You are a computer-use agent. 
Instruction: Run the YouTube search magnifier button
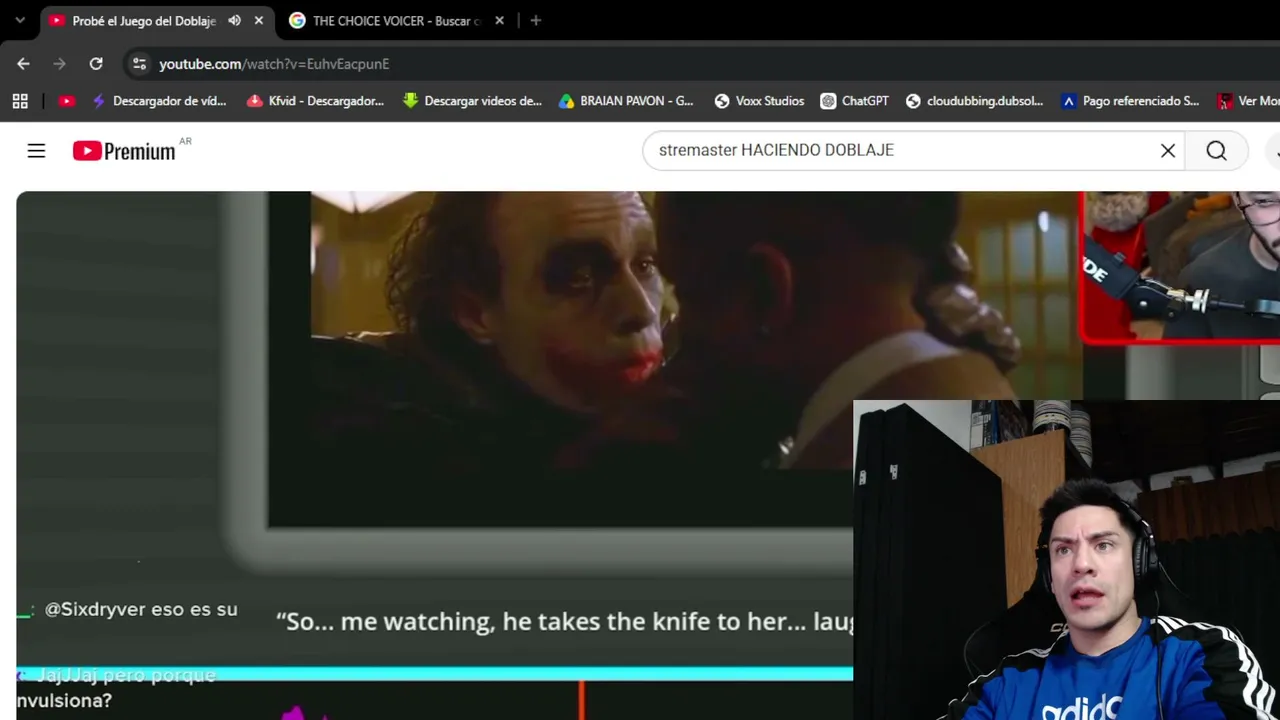(x=1216, y=150)
